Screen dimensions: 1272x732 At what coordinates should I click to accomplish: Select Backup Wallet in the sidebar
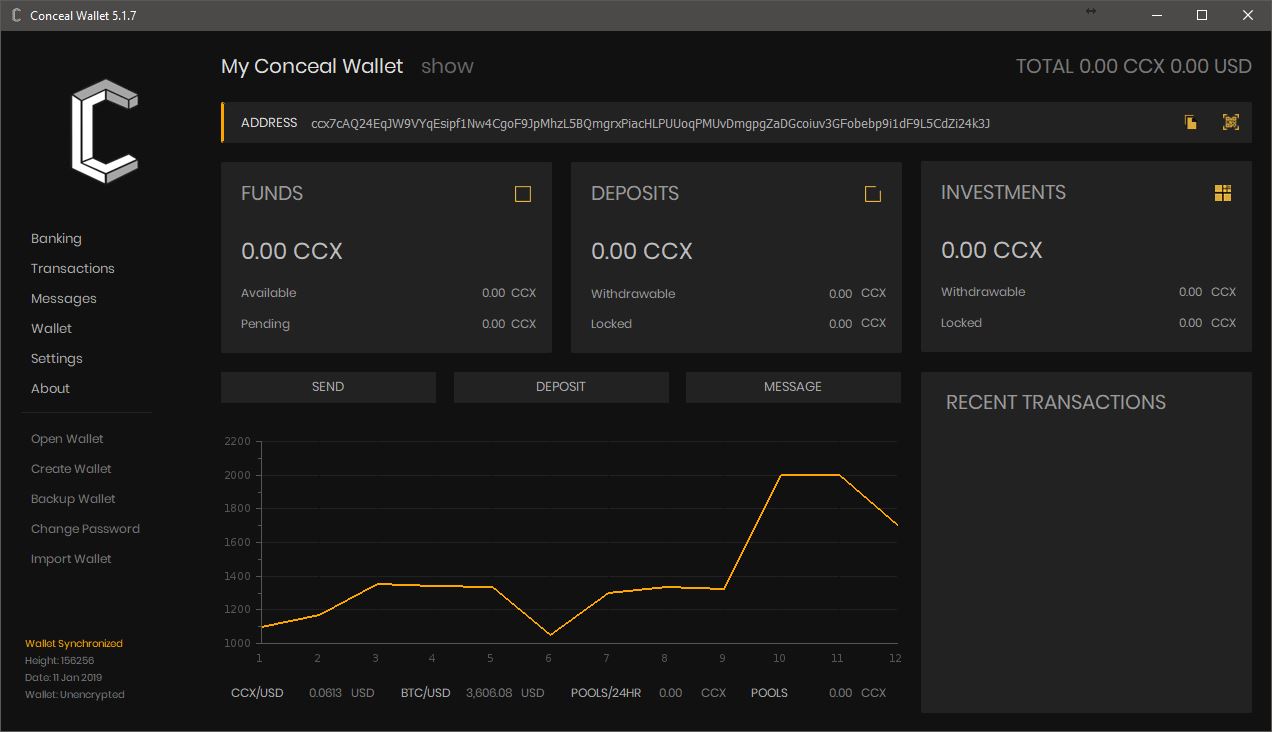point(73,498)
